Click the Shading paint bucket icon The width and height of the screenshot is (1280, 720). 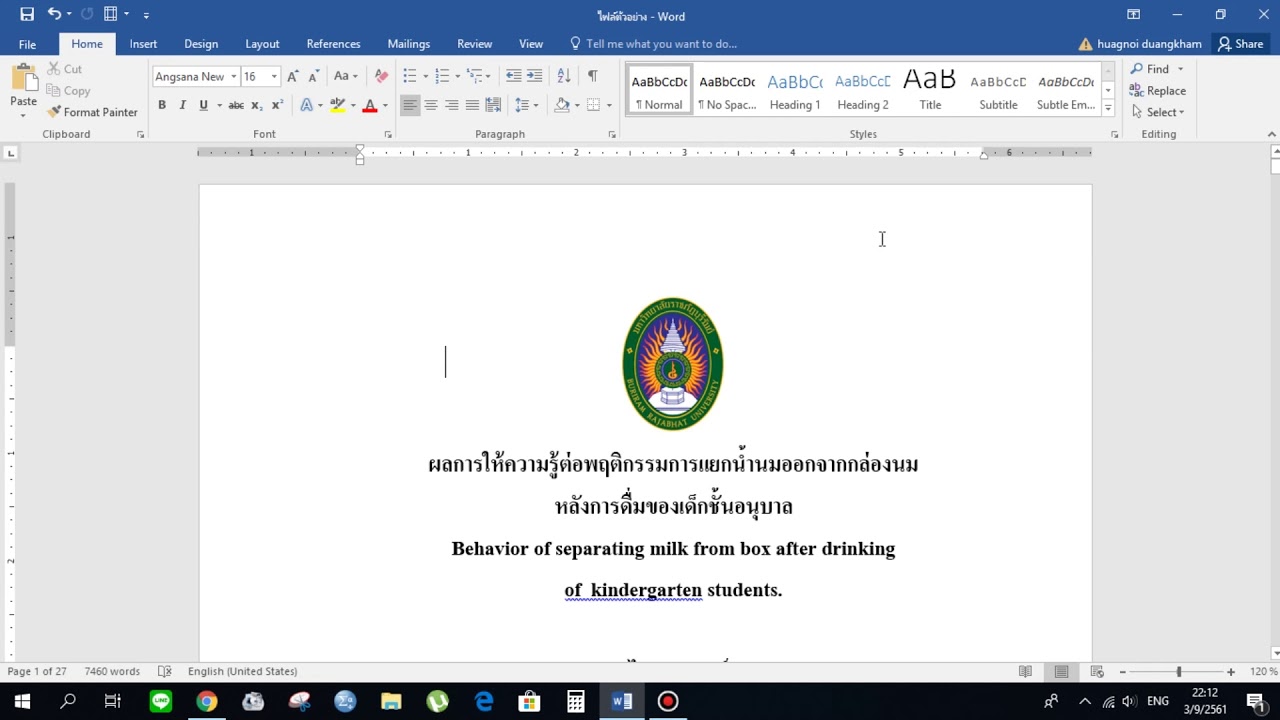pyautogui.click(x=562, y=105)
